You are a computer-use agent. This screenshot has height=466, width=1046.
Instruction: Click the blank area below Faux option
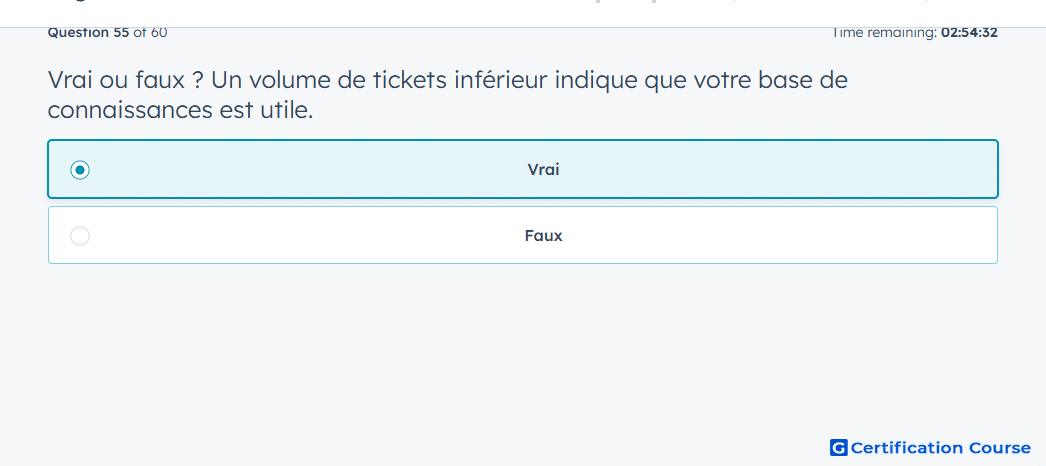(523, 347)
